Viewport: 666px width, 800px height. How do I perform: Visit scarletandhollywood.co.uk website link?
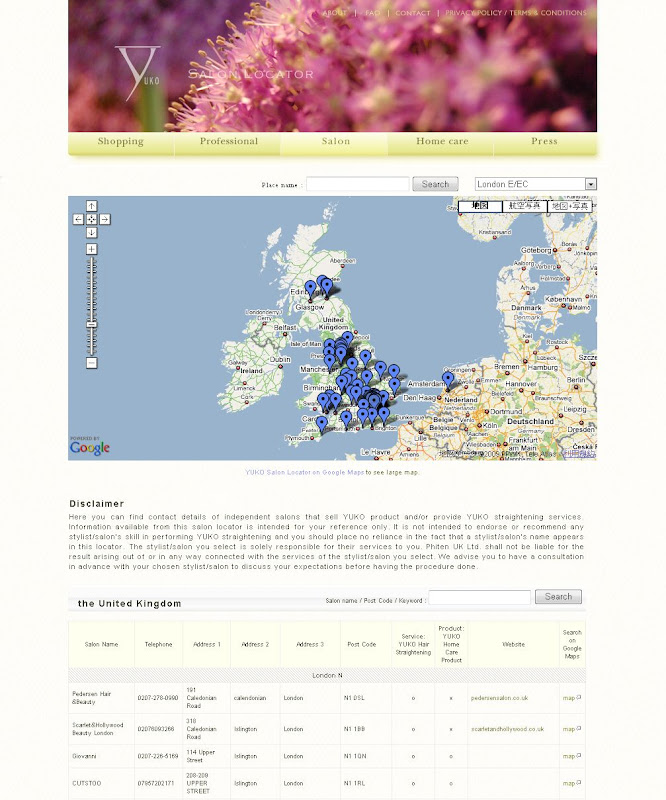point(507,729)
